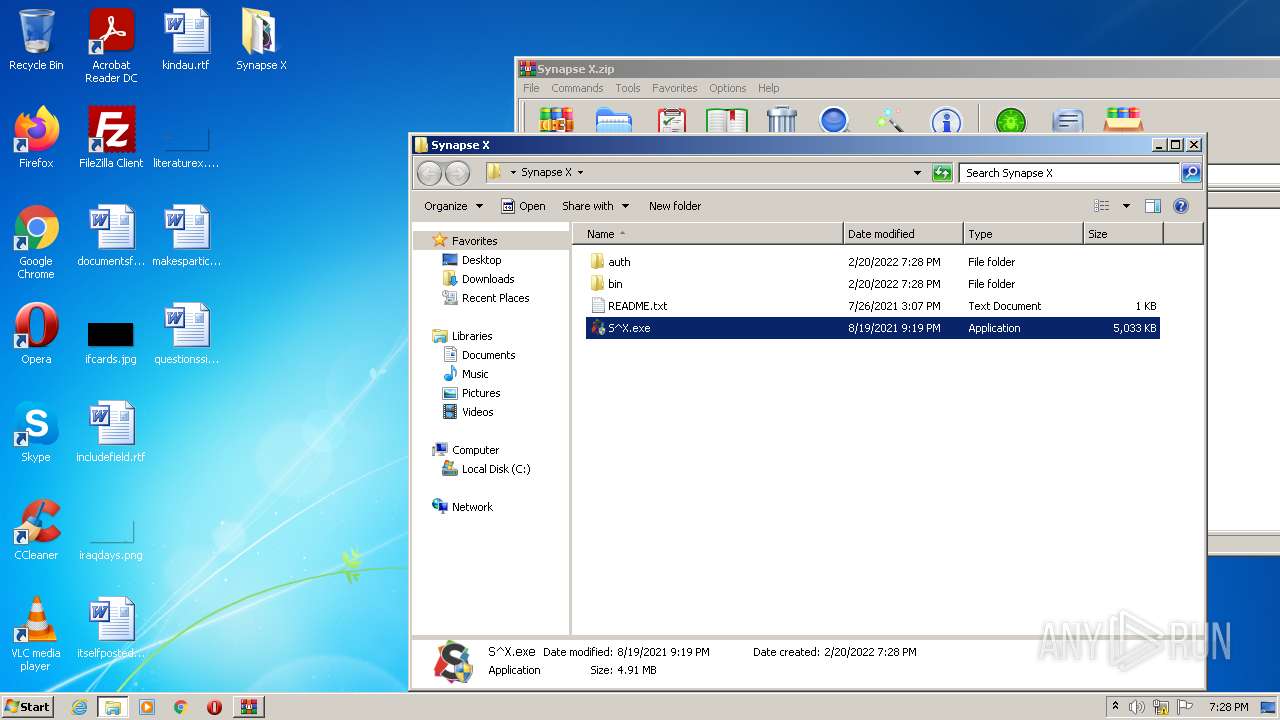Open File menu in Synapse X.zip window
1280x720 pixels.
[531, 88]
